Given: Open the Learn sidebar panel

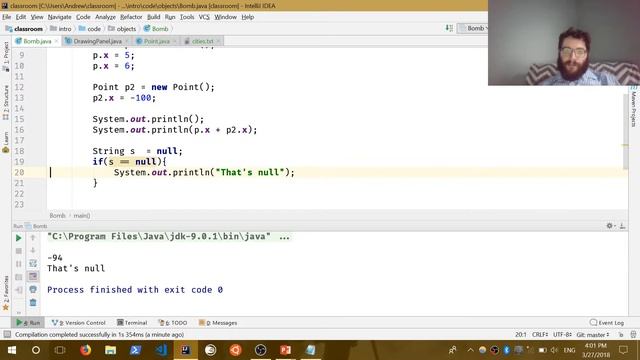Looking at the screenshot, I should [6, 142].
